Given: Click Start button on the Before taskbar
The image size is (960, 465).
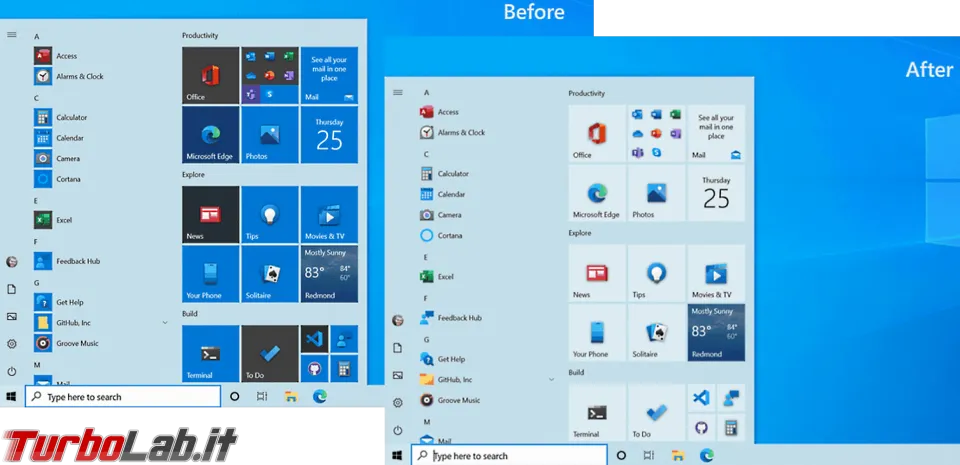Looking at the screenshot, I should [11, 396].
